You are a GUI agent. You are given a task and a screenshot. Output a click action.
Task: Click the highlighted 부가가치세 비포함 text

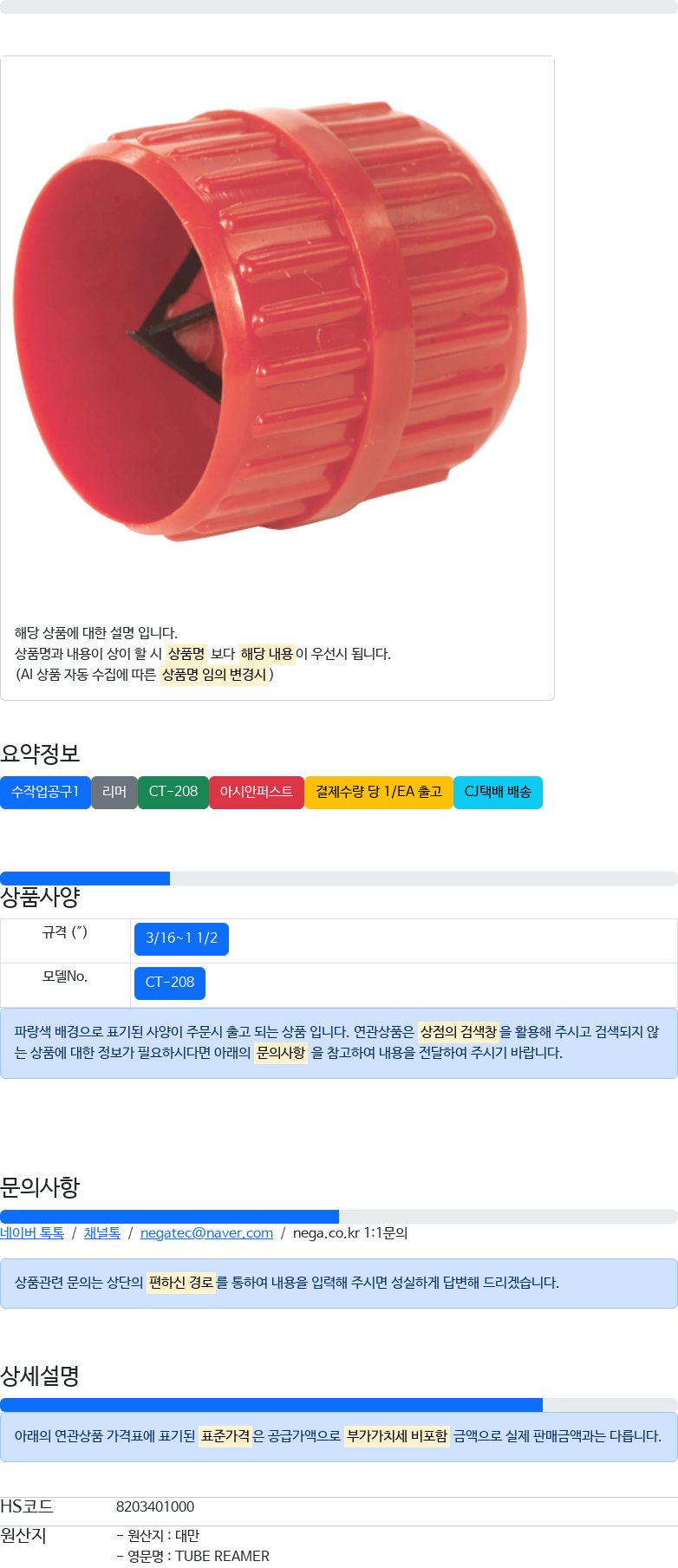tap(397, 1435)
